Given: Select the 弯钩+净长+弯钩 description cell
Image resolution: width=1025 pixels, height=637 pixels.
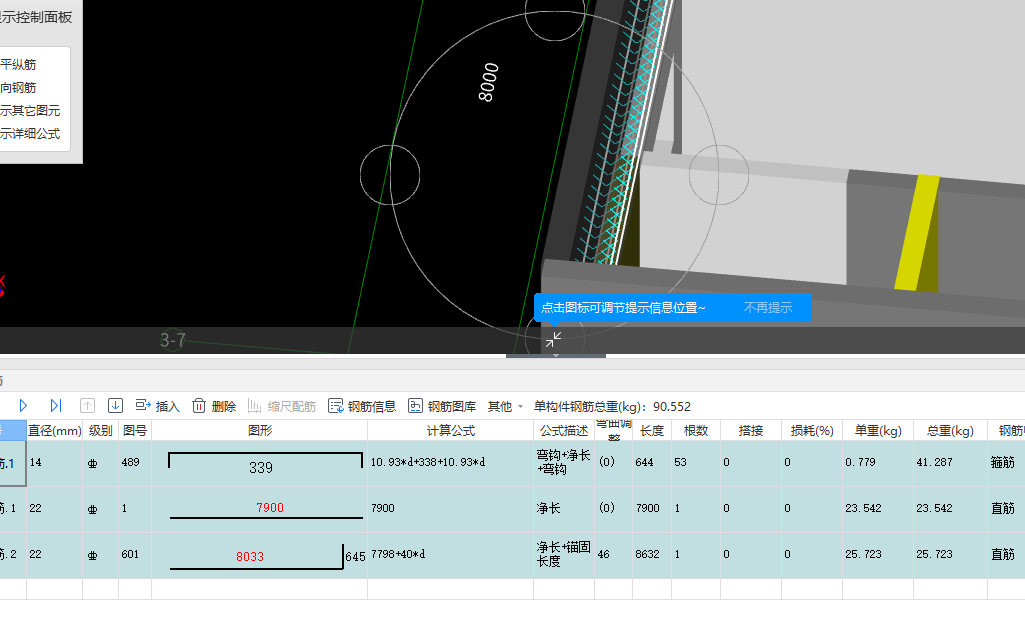Looking at the screenshot, I should (x=563, y=462).
